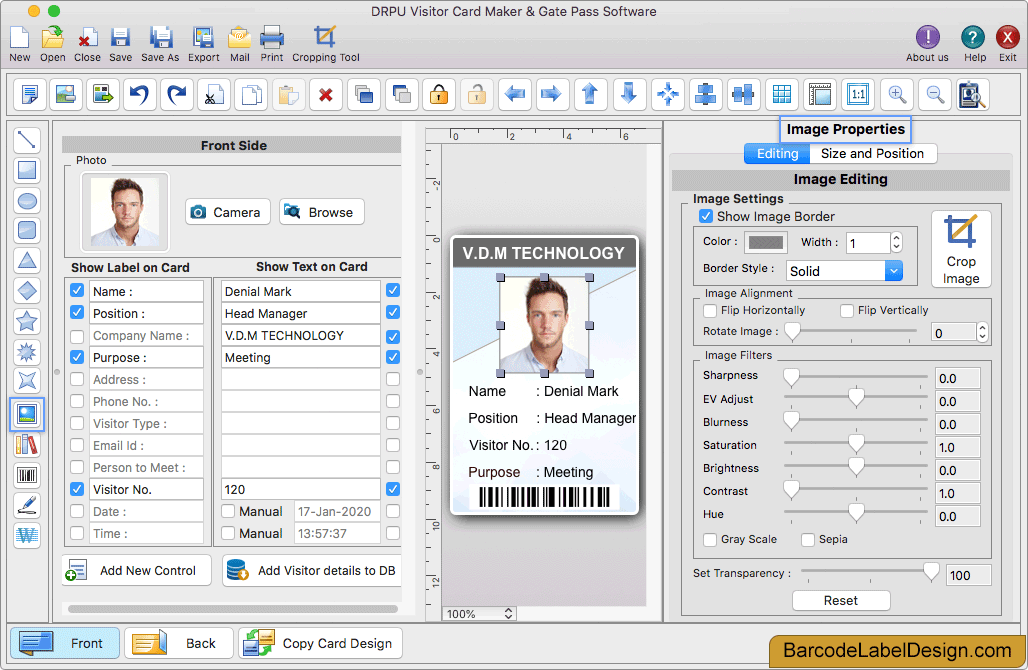Open the border Color swatch

(x=766, y=242)
